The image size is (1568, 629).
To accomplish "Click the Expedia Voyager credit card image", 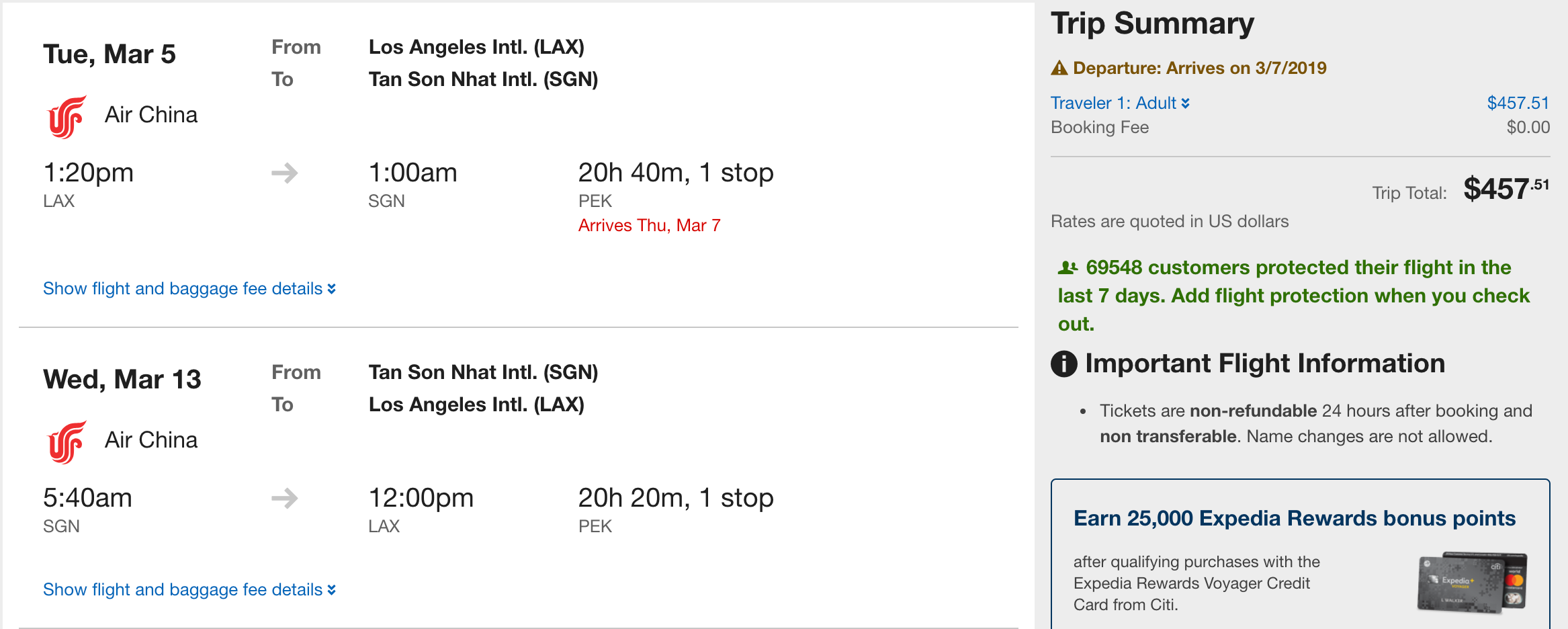I will pyautogui.click(x=1472, y=582).
